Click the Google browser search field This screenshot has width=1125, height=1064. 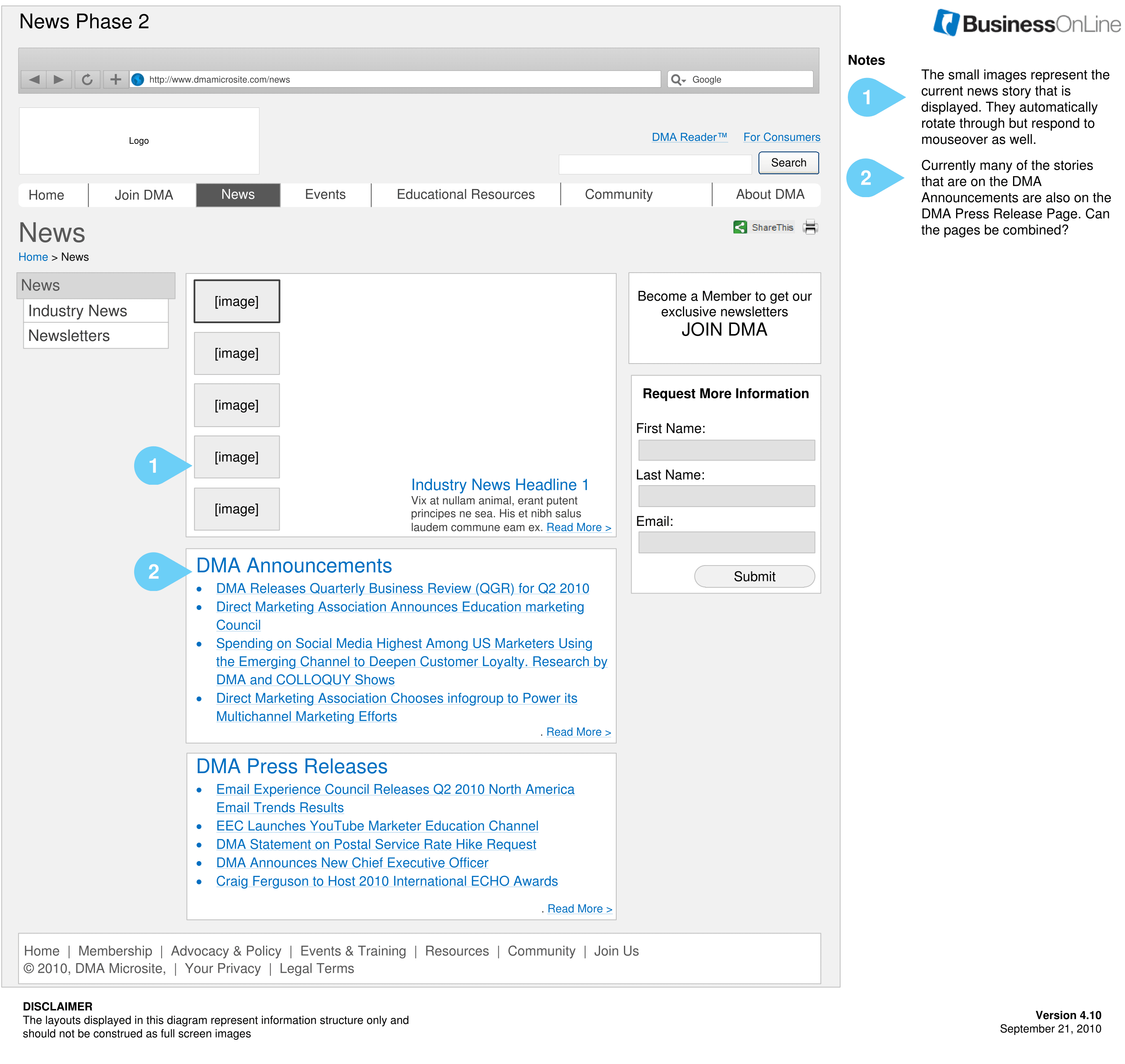(740, 80)
